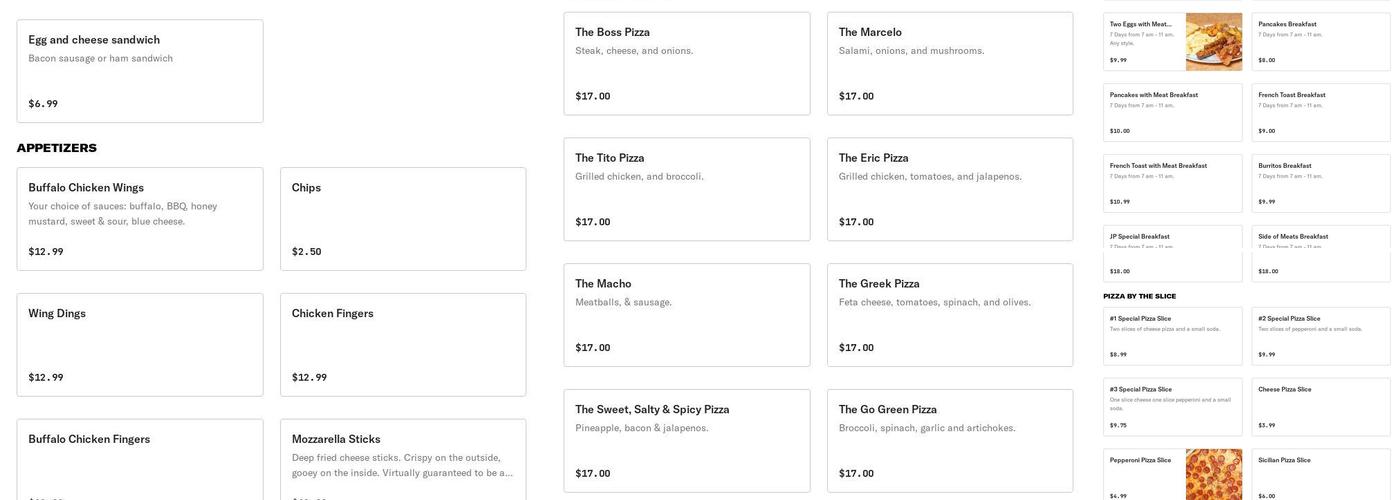Pick The Sweet, Salty & Spicy Pizza
Screen dimensions: 1400x500
[687, 441]
